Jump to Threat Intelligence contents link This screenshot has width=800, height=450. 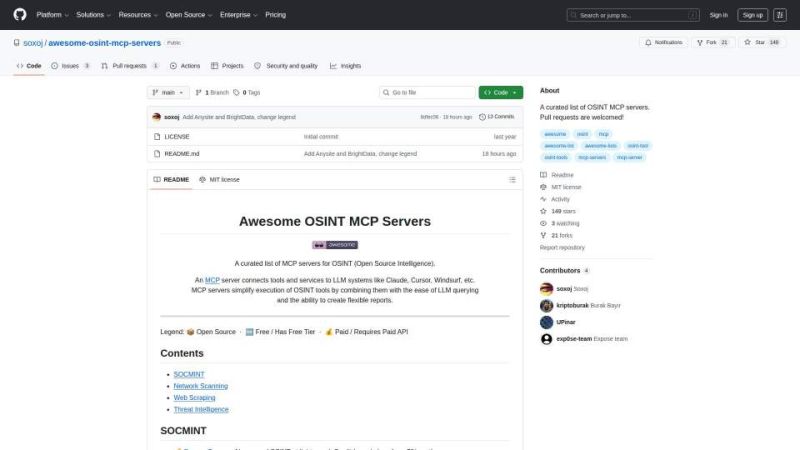[201, 410]
